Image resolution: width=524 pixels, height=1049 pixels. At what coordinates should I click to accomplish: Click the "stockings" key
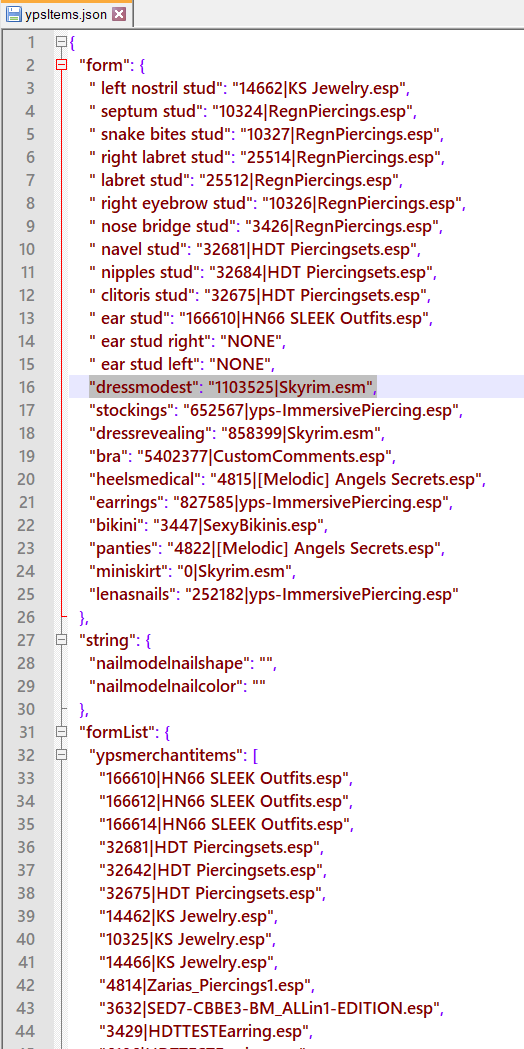(x=132, y=410)
